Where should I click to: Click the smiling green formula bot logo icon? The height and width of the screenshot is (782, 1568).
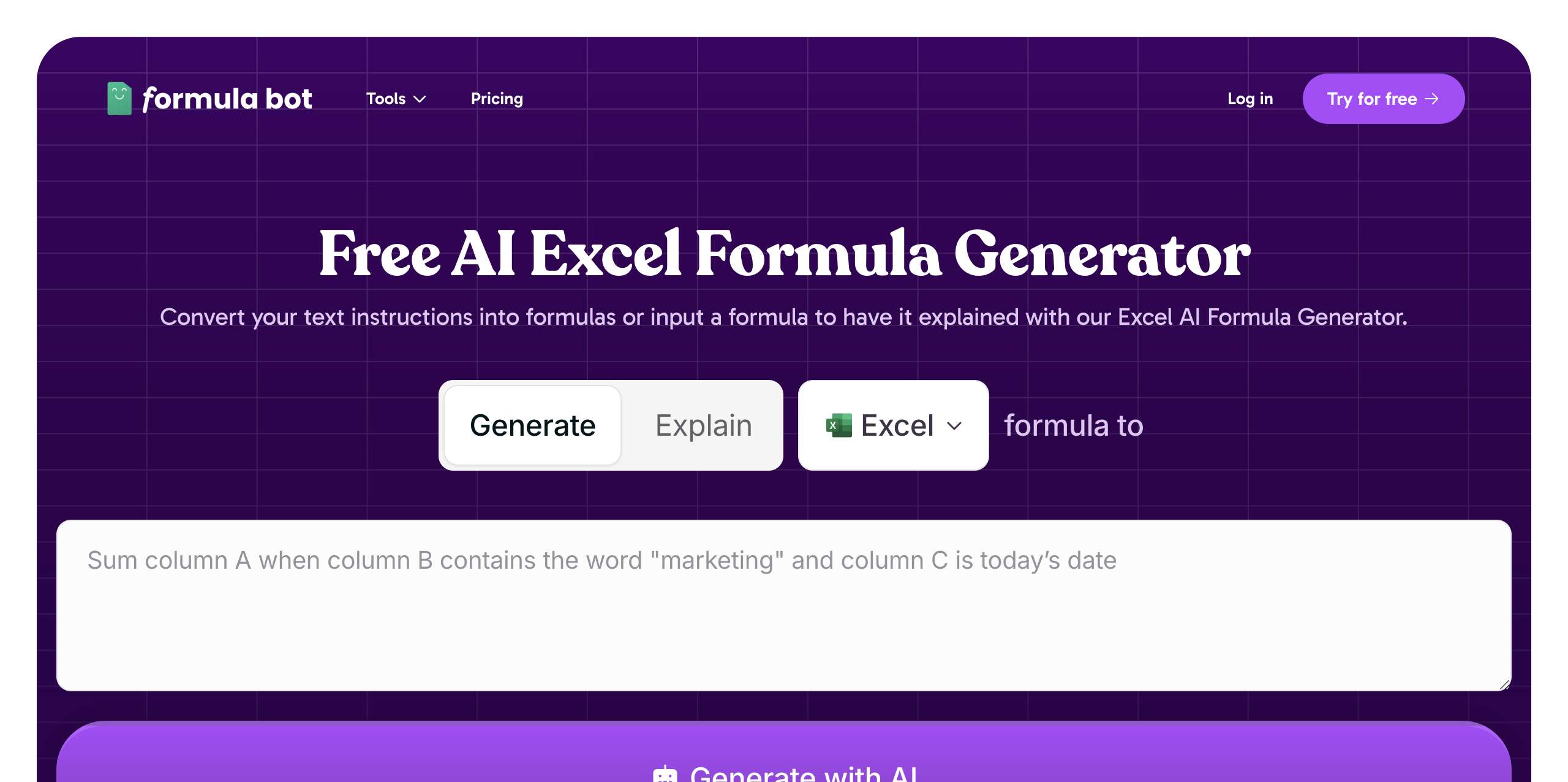point(119,98)
